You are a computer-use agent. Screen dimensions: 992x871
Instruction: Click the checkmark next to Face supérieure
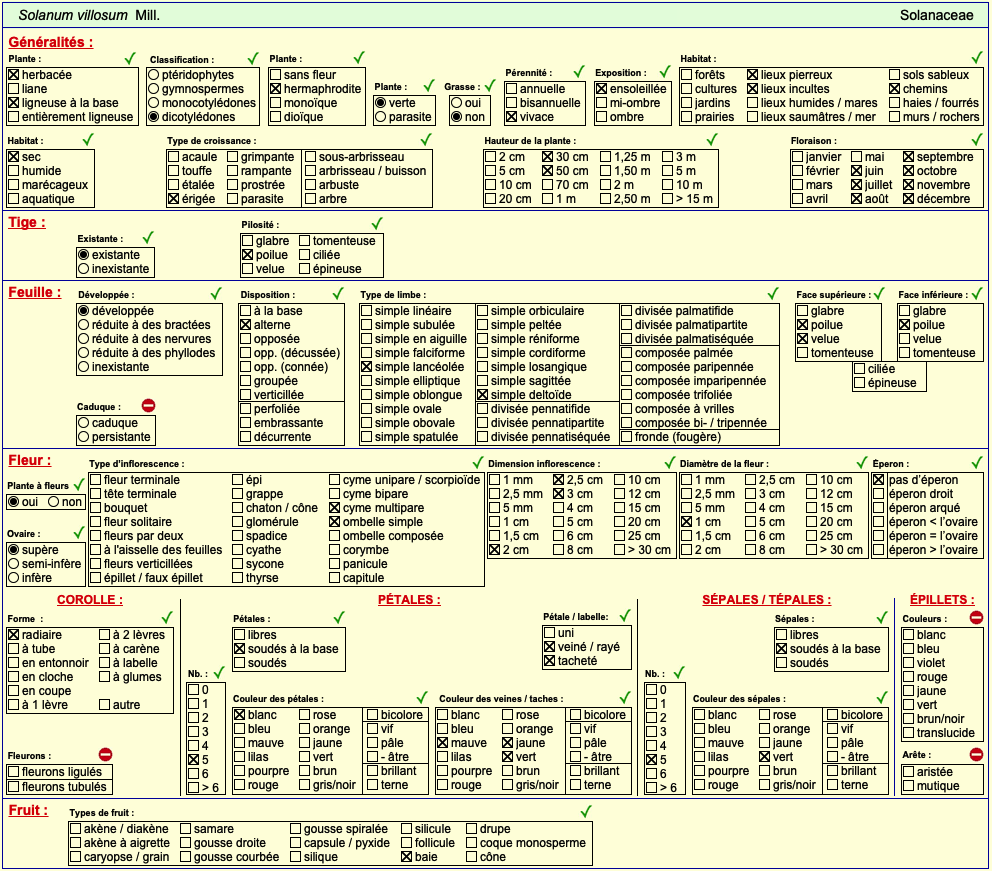pyautogui.click(x=878, y=293)
